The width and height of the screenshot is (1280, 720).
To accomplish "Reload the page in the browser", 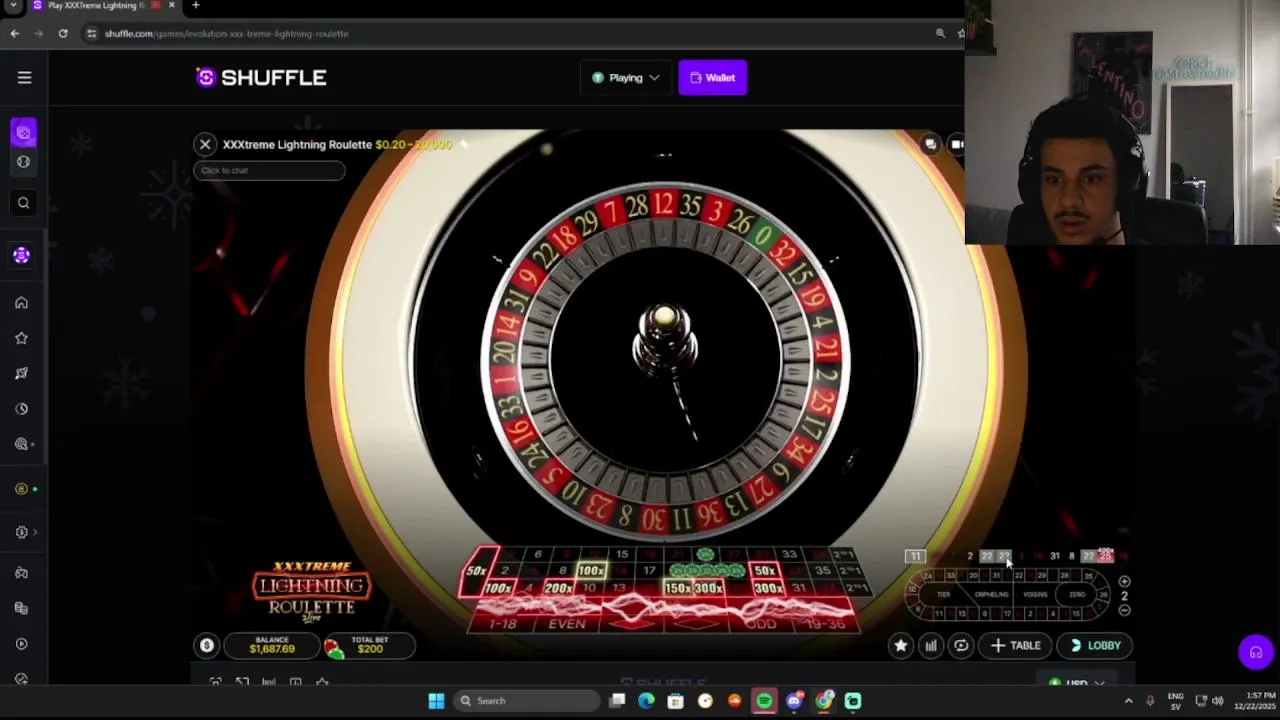I will 63,33.
